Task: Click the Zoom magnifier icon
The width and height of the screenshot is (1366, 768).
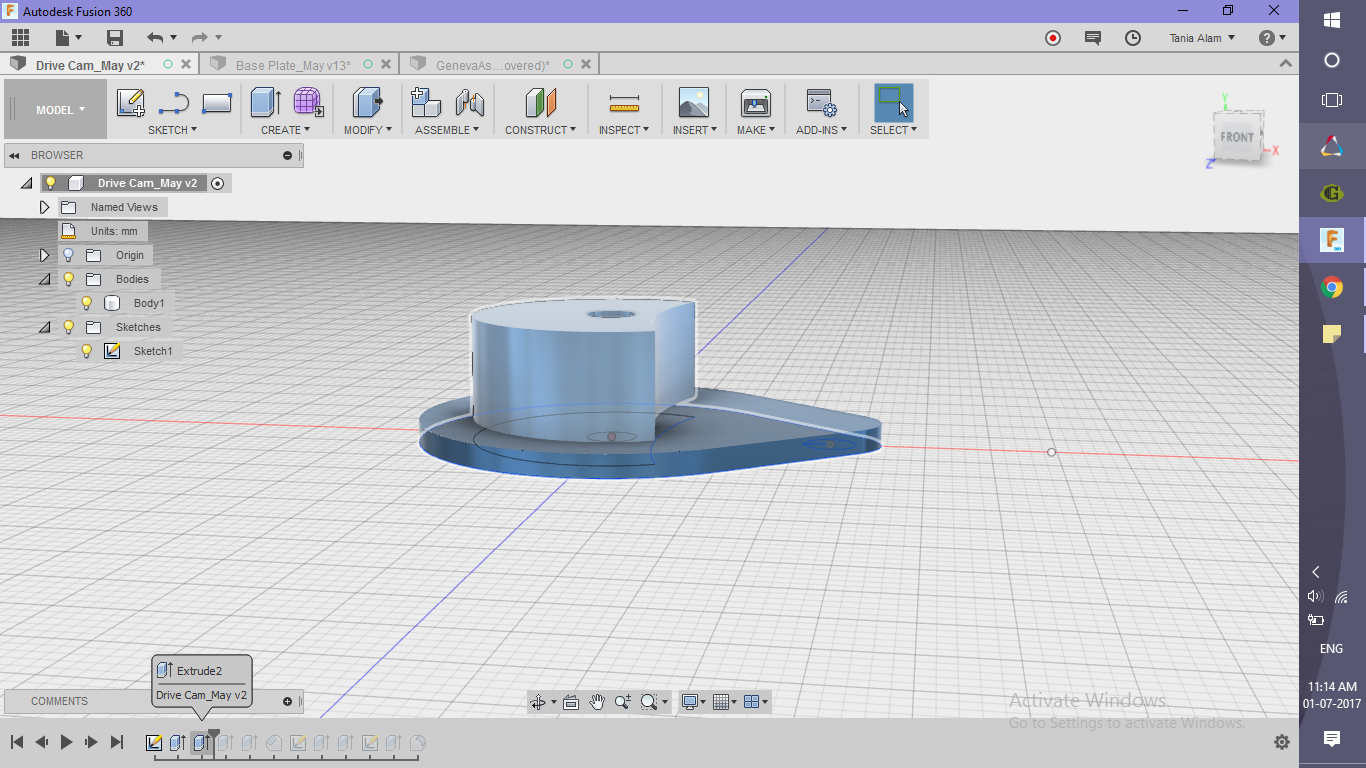Action: (623, 702)
